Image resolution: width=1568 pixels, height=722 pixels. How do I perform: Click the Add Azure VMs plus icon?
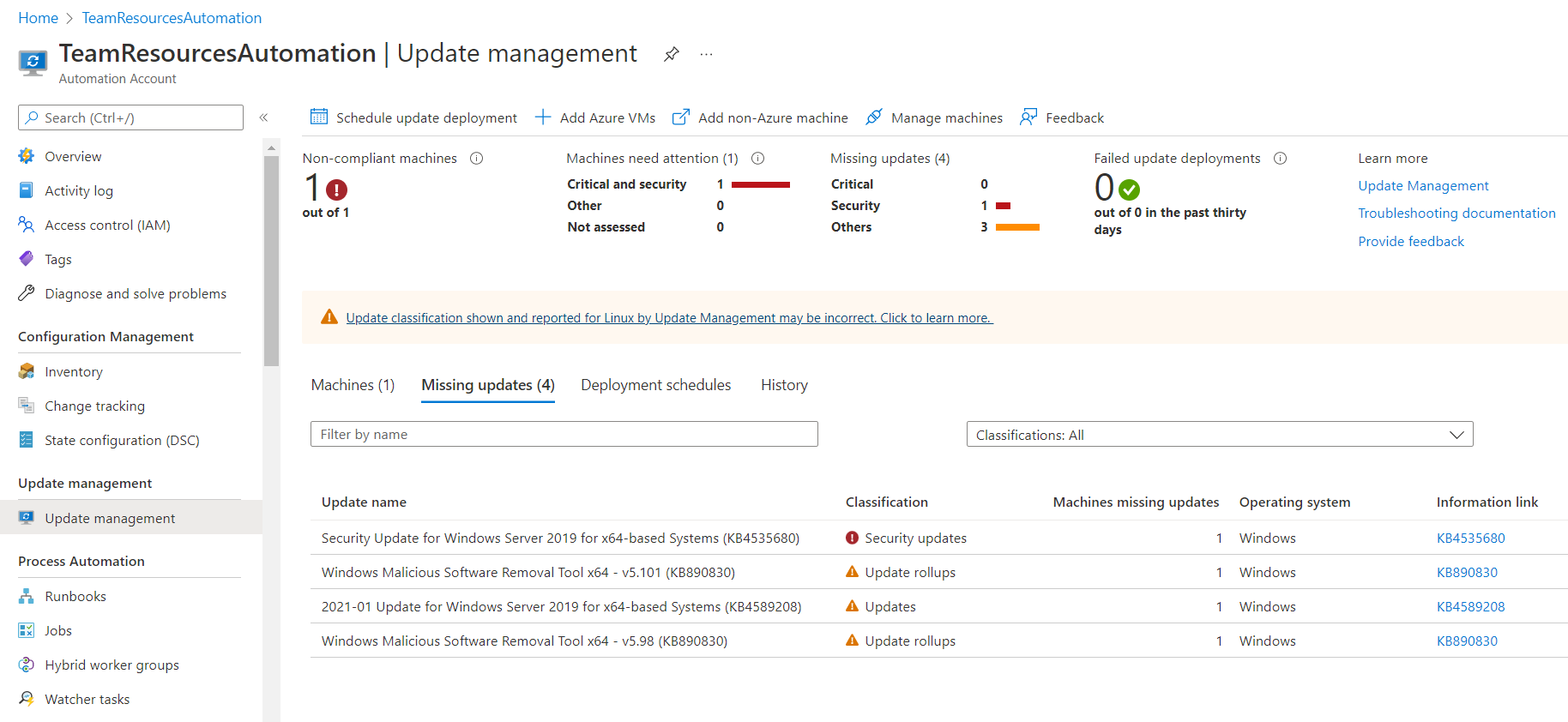pos(543,117)
